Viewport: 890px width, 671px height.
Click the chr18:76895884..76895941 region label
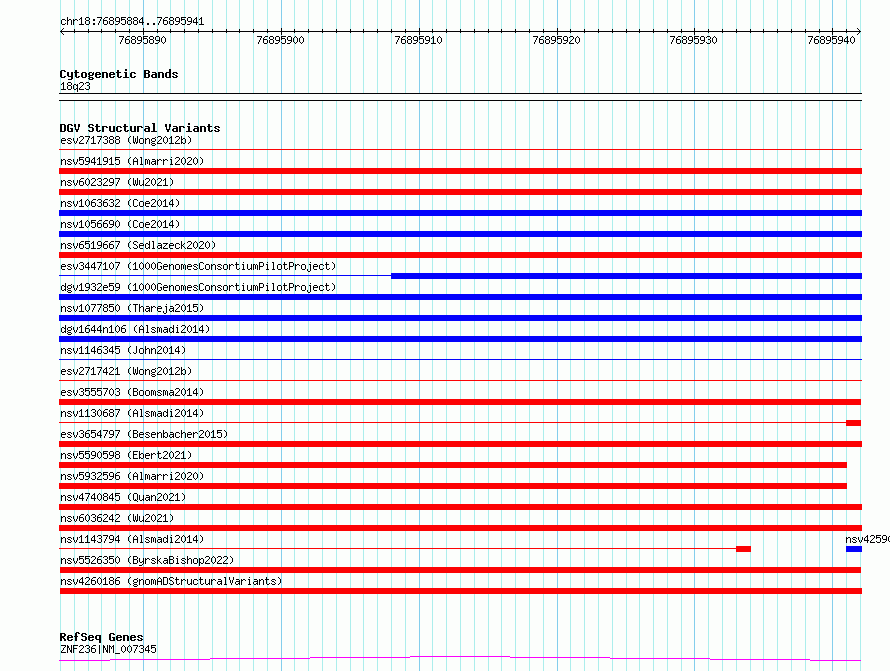pyautogui.click(x=132, y=22)
